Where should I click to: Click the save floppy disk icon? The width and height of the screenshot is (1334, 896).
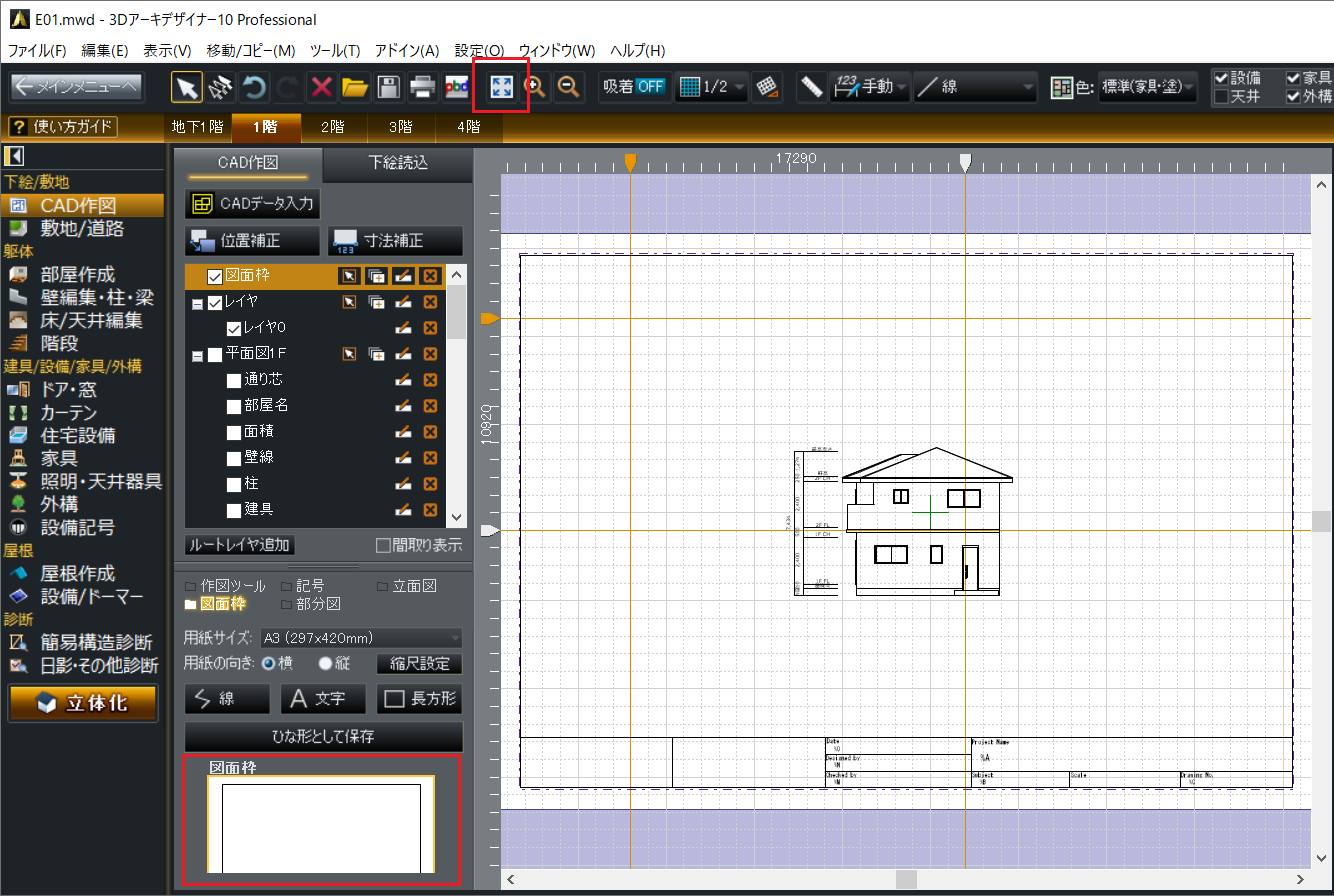point(388,87)
